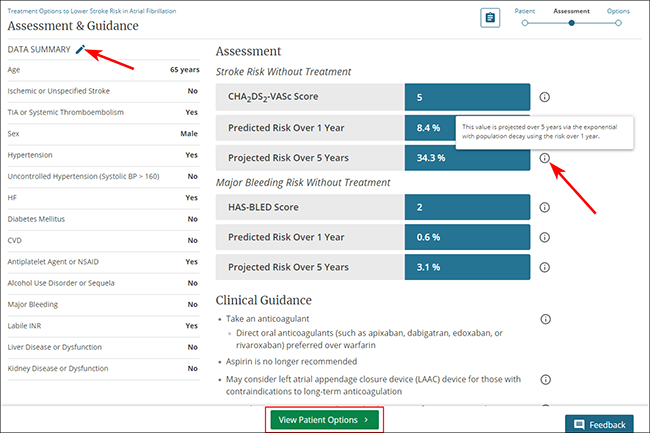
Task: Click the 'Treatment Options to Lower Stroke Risk' breadcrumb
Action: click(x=92, y=11)
